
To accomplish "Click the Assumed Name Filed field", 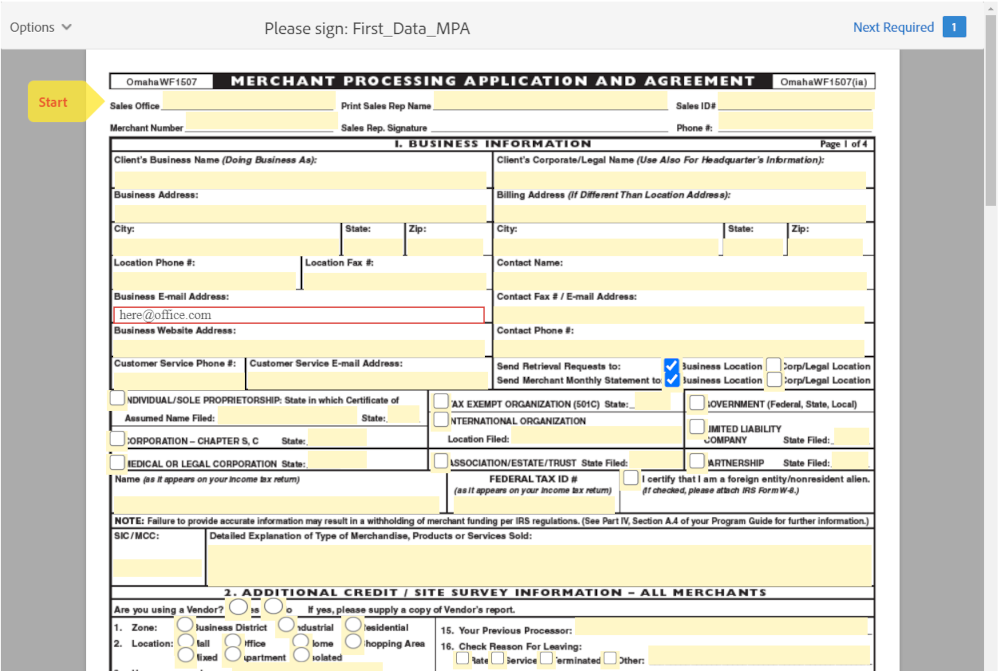I will (x=288, y=417).
